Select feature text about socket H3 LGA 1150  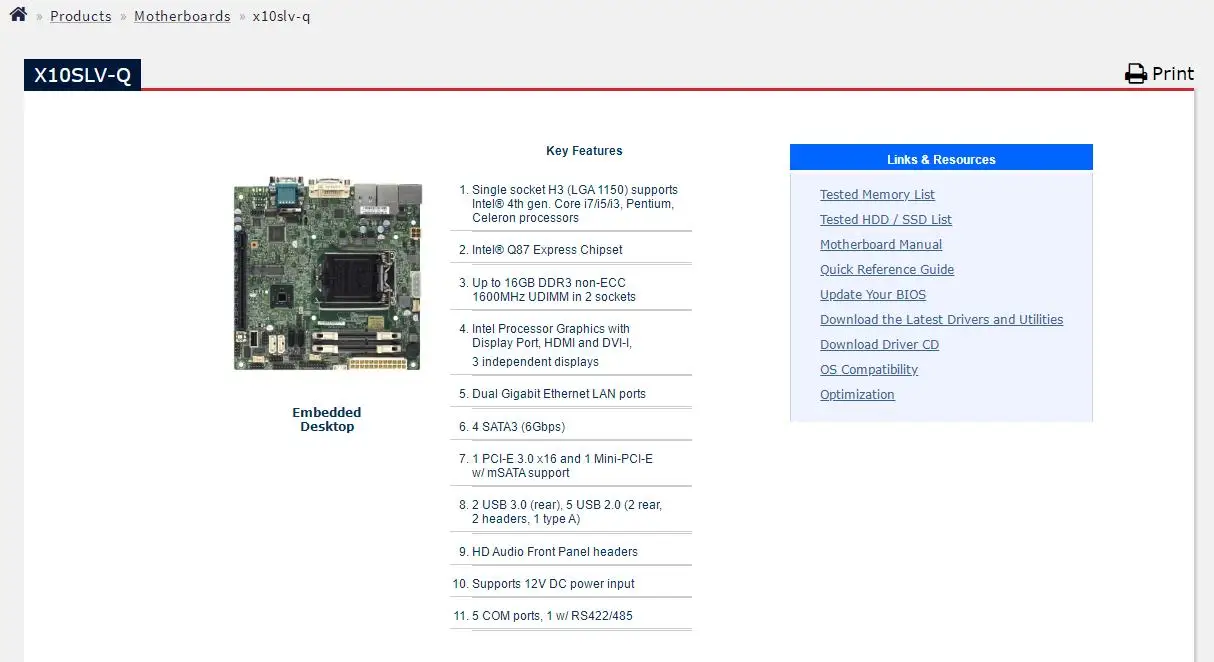point(575,204)
